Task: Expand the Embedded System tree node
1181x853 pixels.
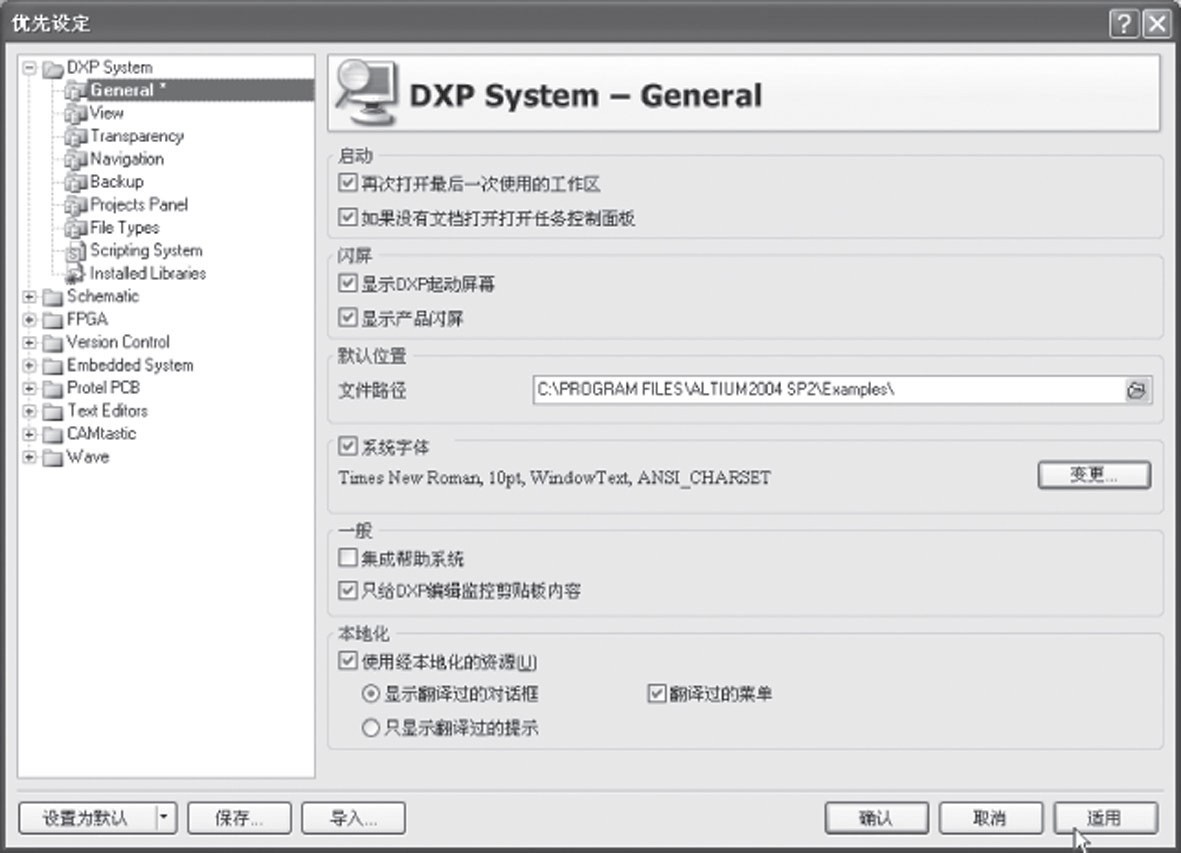Action: pyautogui.click(x=29, y=366)
